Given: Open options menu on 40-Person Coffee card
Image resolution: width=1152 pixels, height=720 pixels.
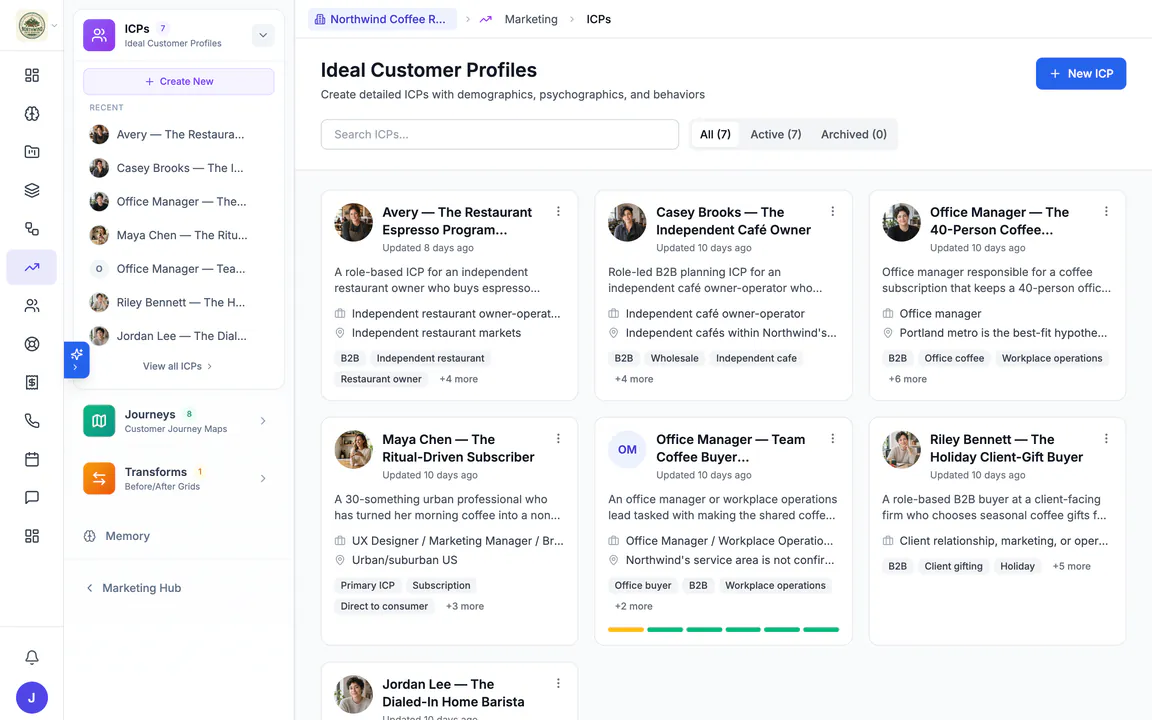Looking at the screenshot, I should [x=1106, y=212].
